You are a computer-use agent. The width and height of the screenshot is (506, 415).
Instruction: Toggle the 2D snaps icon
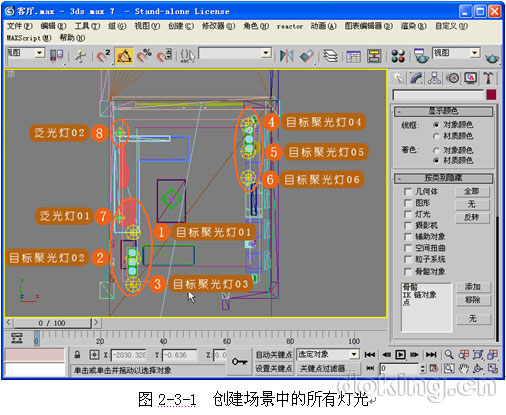click(x=104, y=56)
